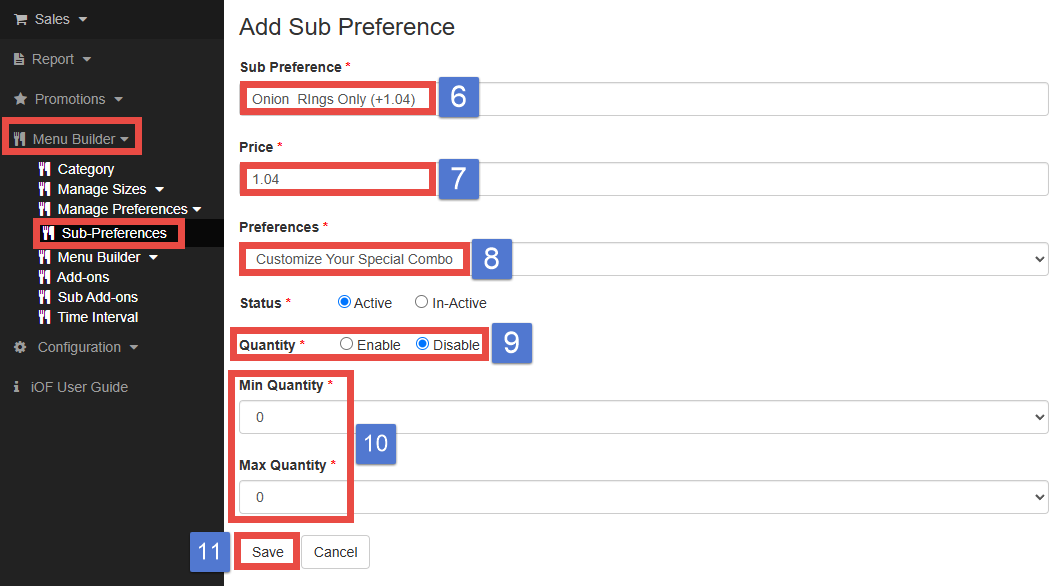Open the Sub Add-ons menu item
The image size is (1063, 586).
point(97,297)
